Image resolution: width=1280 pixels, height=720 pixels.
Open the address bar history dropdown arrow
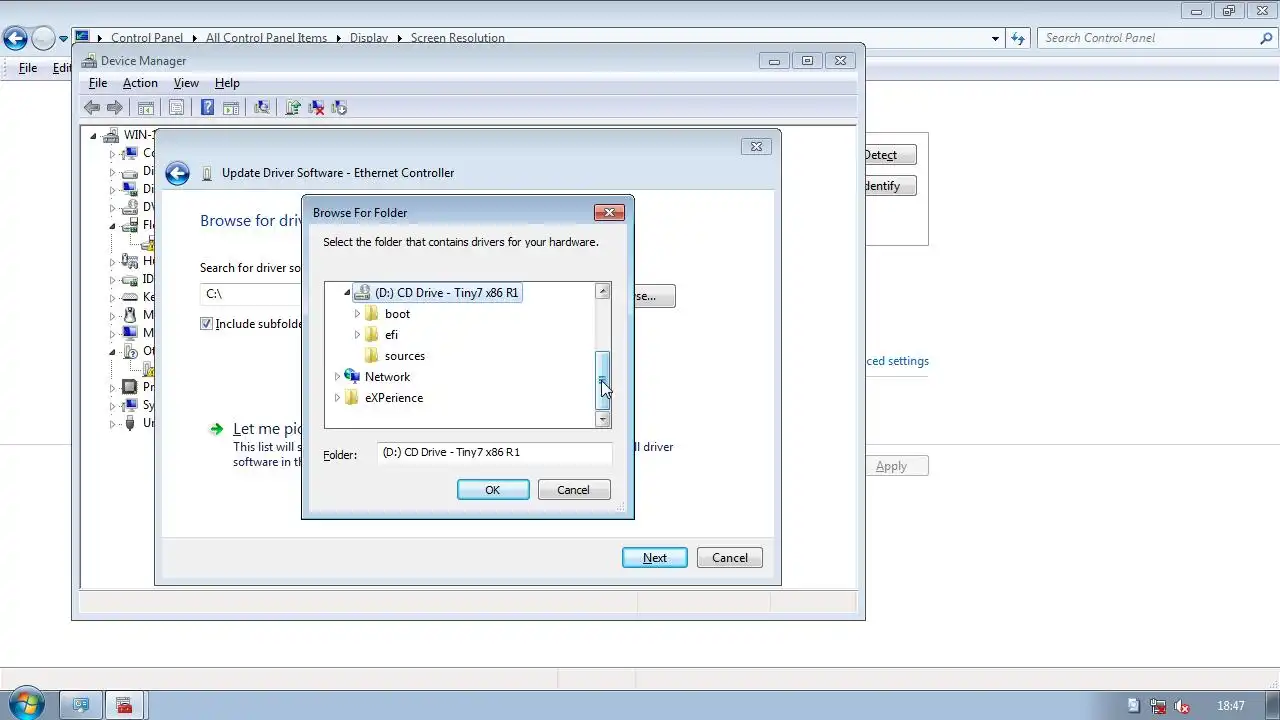[x=995, y=38]
